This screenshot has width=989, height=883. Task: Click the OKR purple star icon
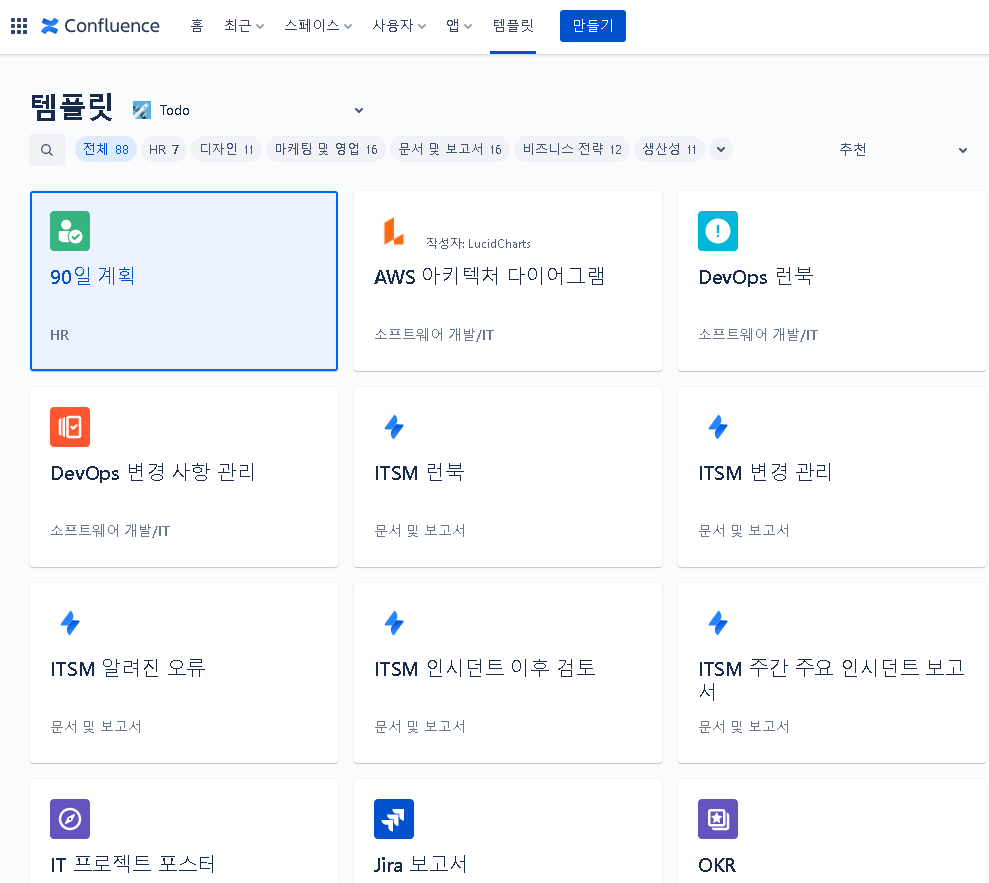(x=718, y=819)
